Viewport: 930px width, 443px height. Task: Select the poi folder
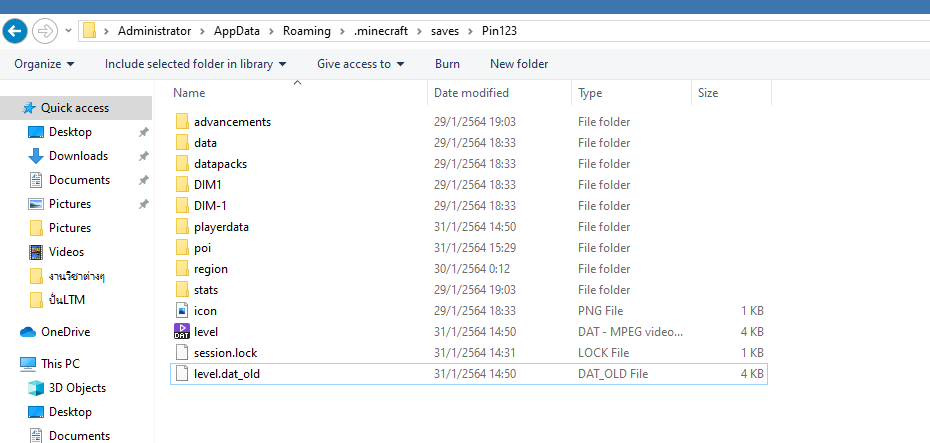coord(202,248)
